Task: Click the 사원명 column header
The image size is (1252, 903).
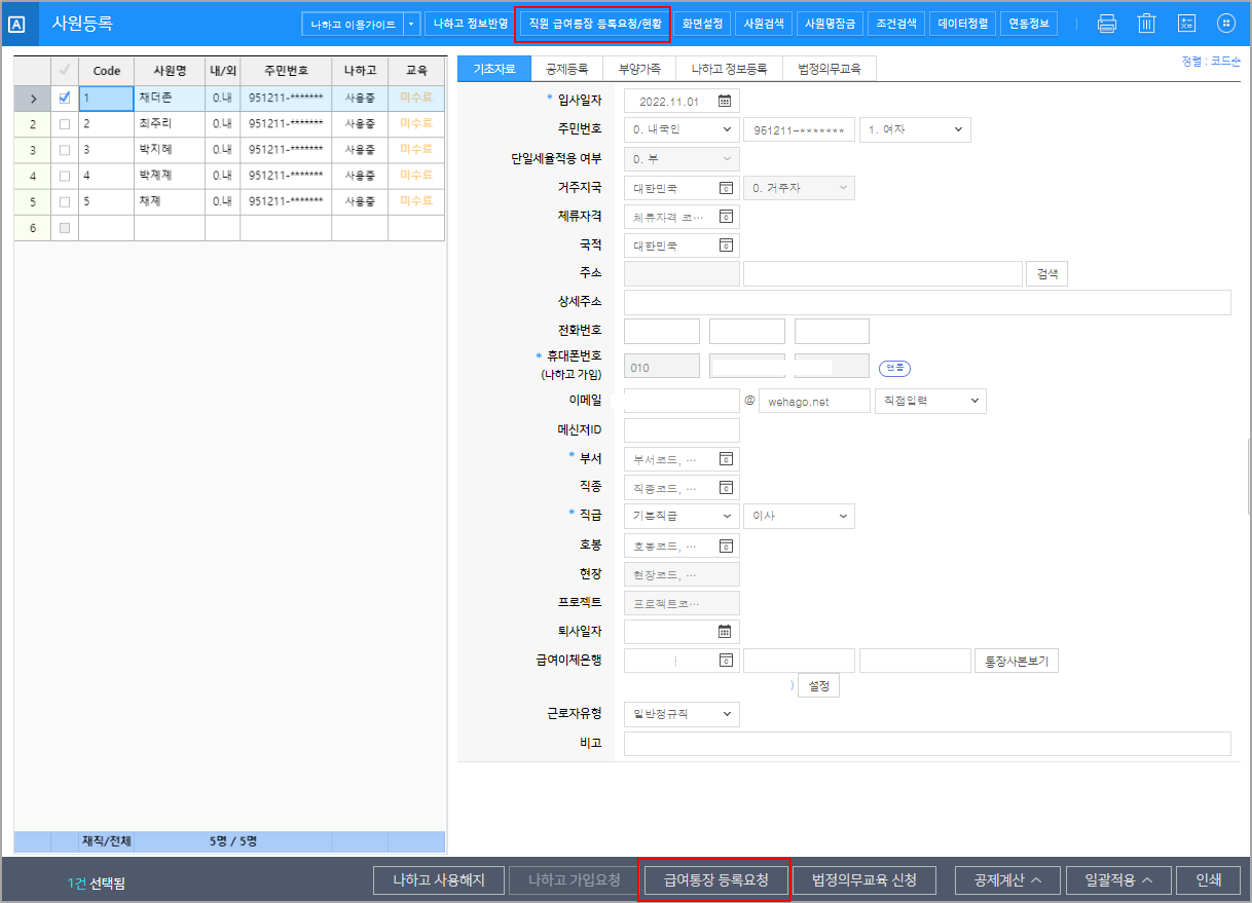Action: click(x=169, y=71)
